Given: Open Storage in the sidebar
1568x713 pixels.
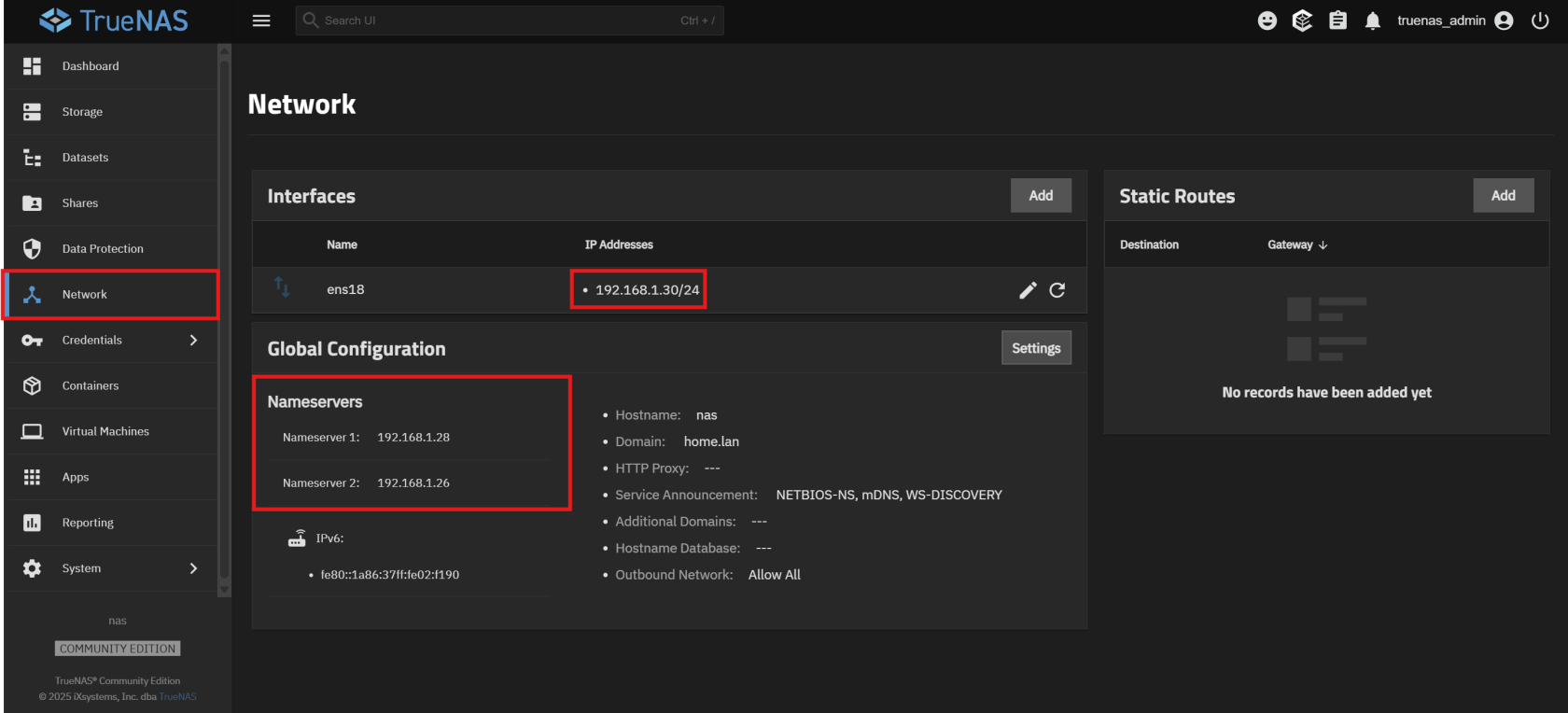Looking at the screenshot, I should pos(82,112).
